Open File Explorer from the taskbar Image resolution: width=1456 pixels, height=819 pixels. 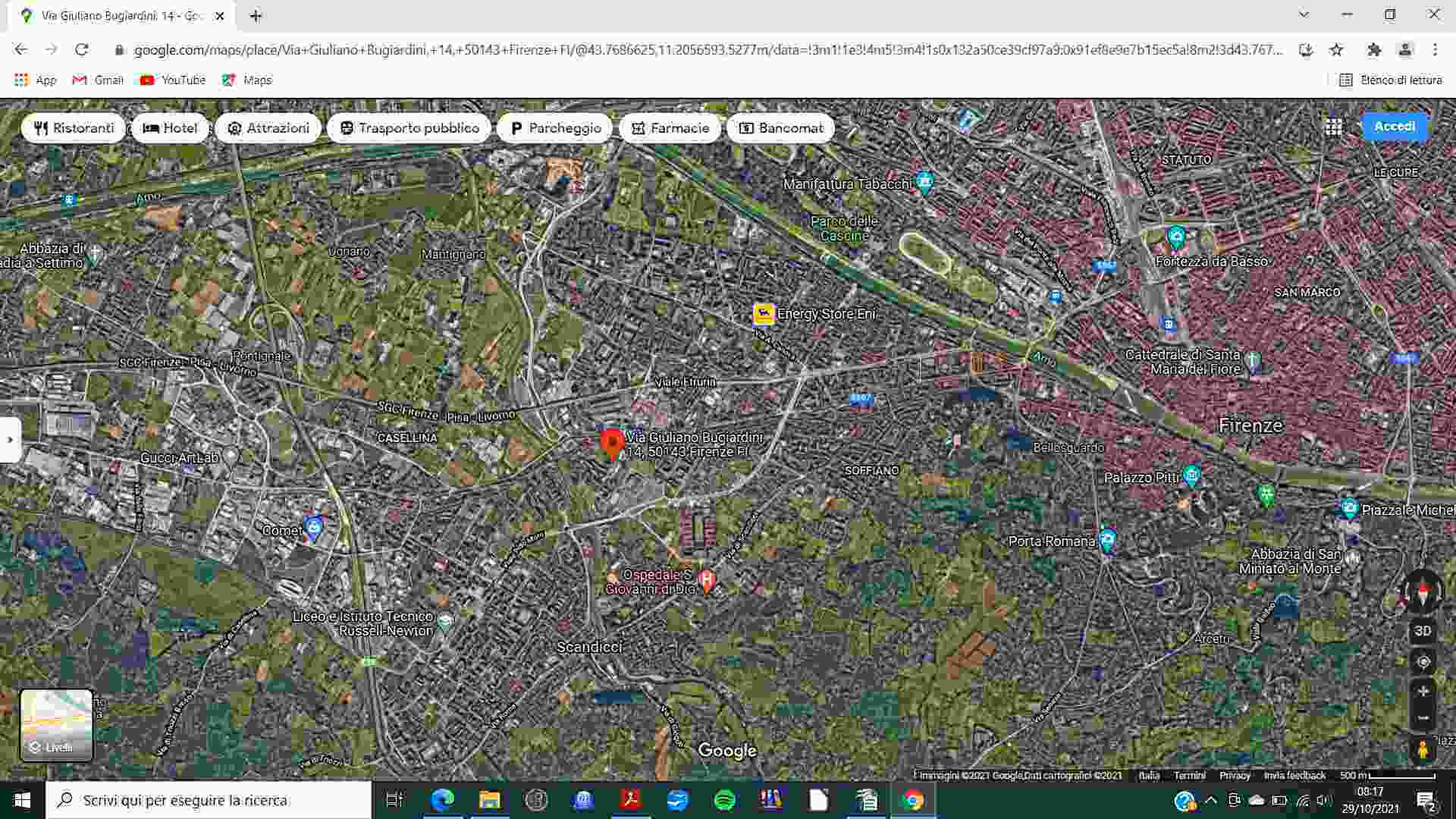[x=490, y=800]
